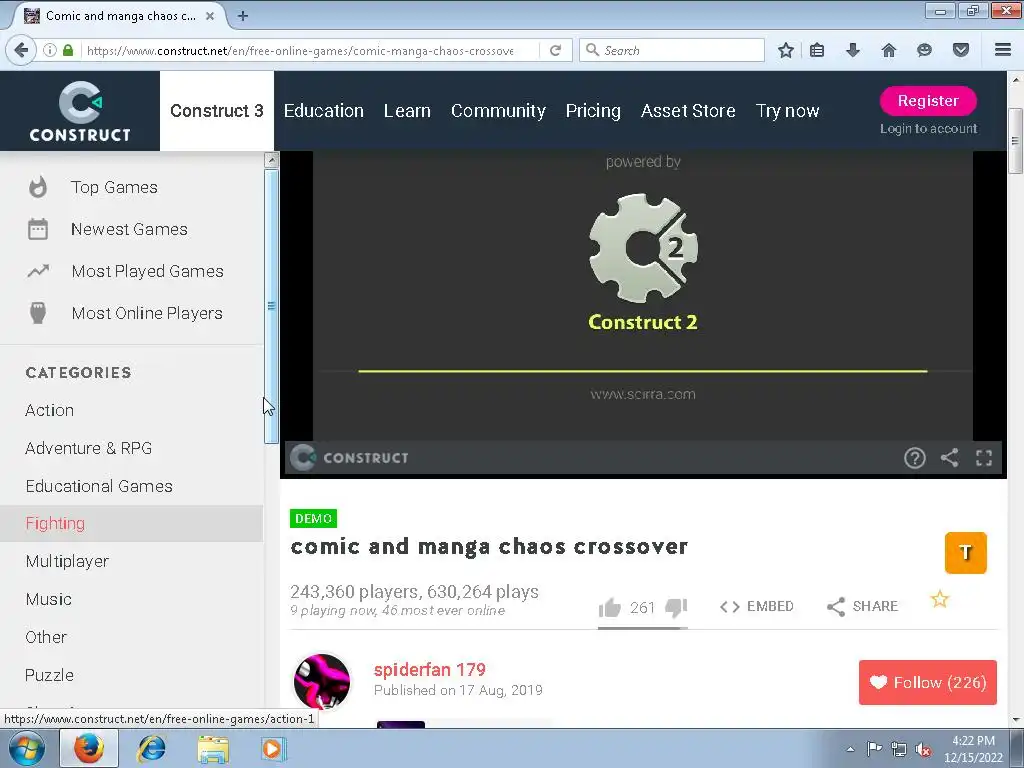Click the page's main vertical scrollbar thumb
The image size is (1024, 768).
tap(1015, 140)
